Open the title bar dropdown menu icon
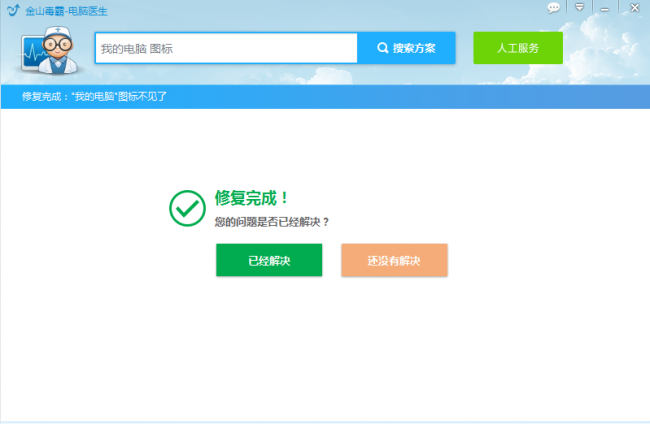The width and height of the screenshot is (650, 424). click(580, 7)
